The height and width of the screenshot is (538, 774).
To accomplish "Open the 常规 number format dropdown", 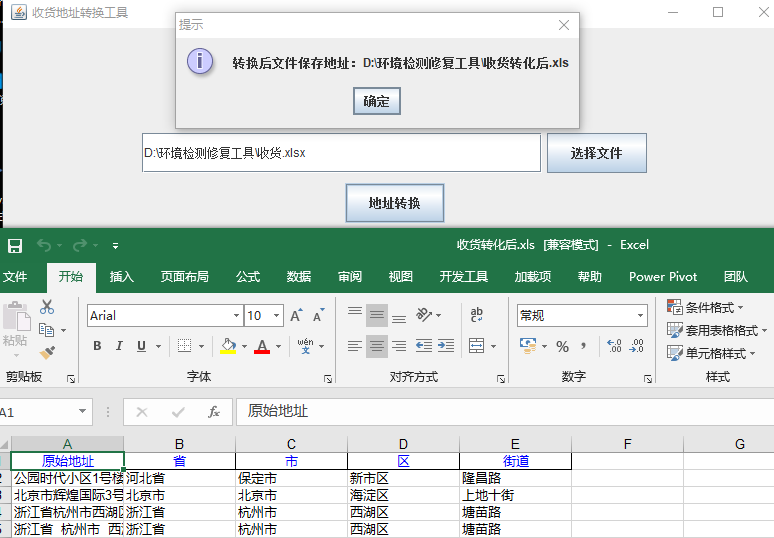I will click(x=640, y=315).
